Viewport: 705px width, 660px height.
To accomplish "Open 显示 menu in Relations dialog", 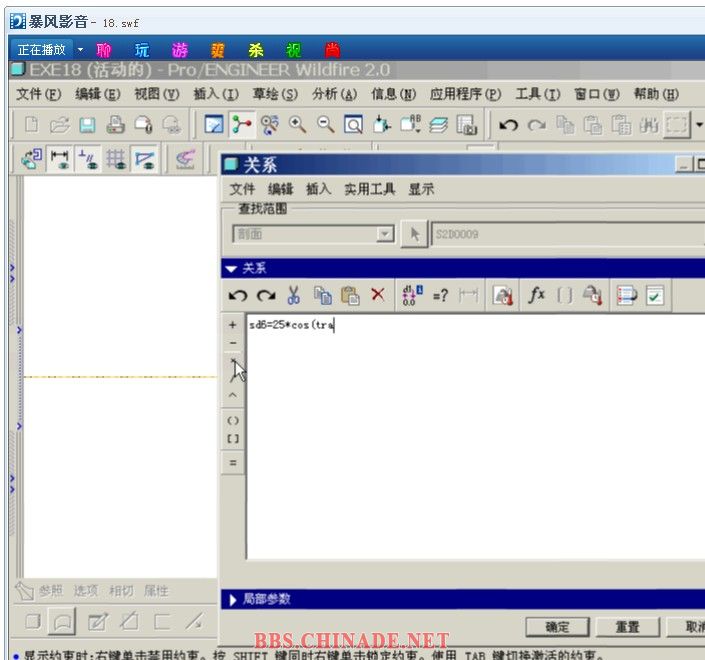I will 421,189.
